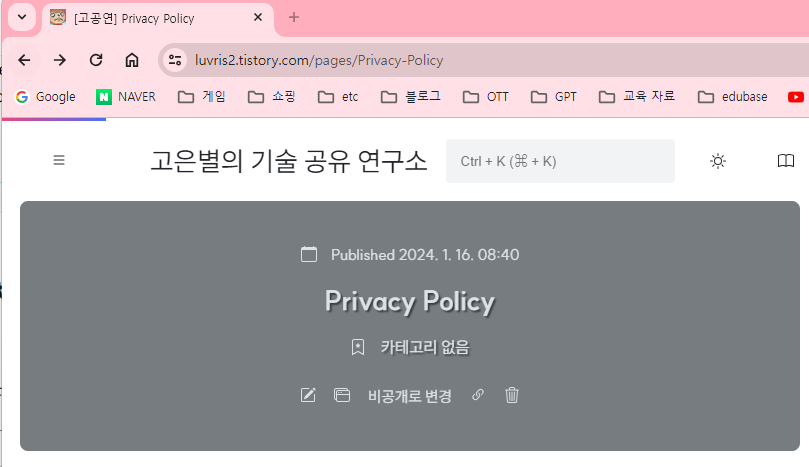Copy the post link with the chain icon

478,395
